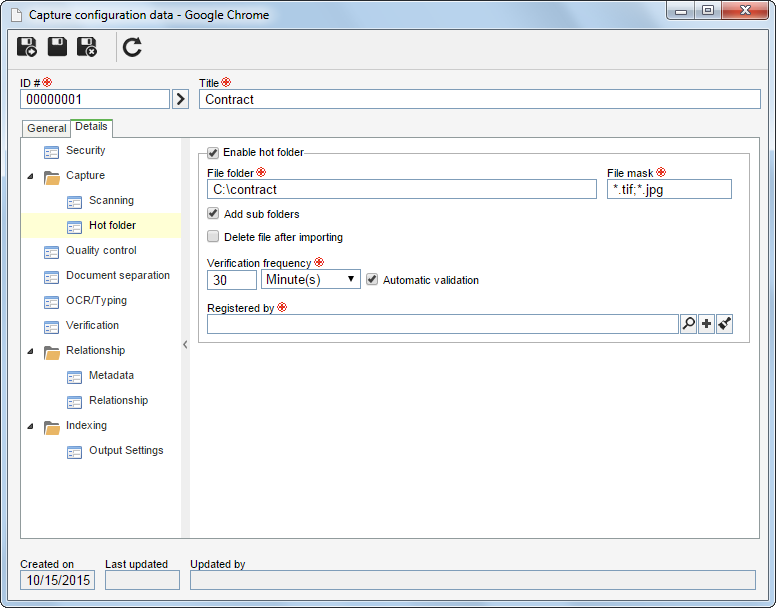Click the Document separation page icon
Screen dimensions: 776x608
tap(51, 277)
